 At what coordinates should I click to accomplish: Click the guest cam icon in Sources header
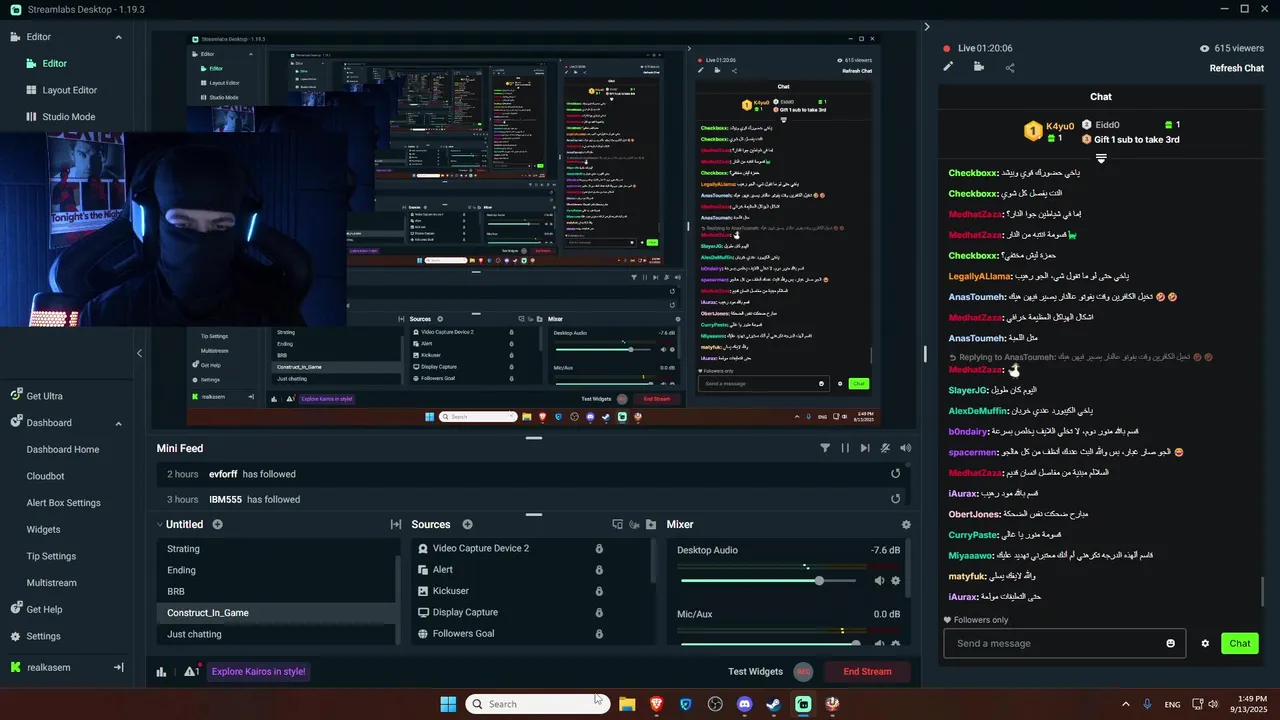(x=634, y=524)
